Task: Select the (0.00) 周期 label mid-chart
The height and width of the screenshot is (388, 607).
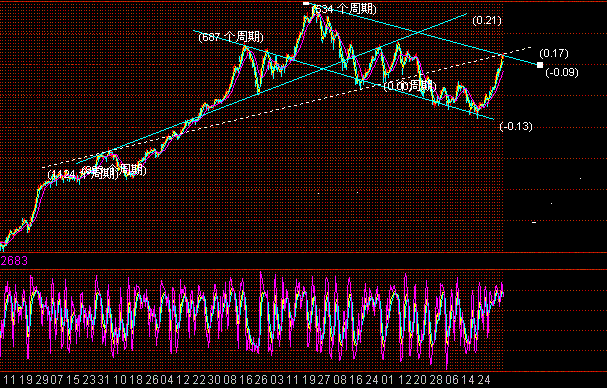Action: tap(410, 86)
